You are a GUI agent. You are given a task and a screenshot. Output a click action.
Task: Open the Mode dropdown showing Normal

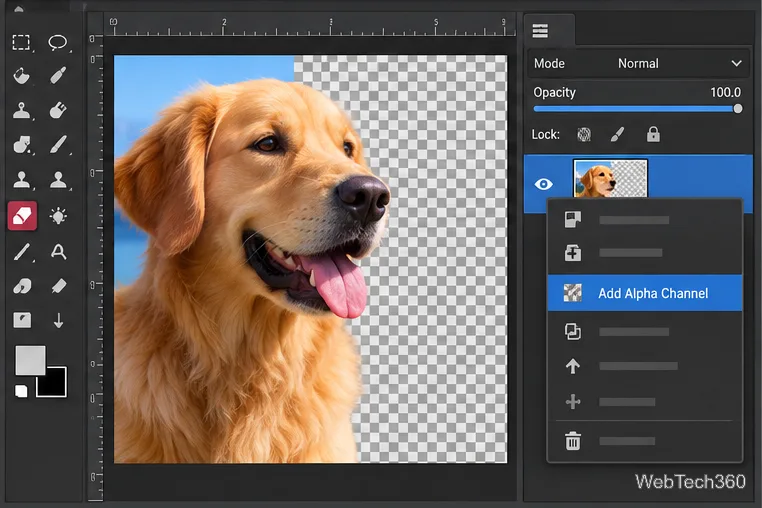click(638, 64)
